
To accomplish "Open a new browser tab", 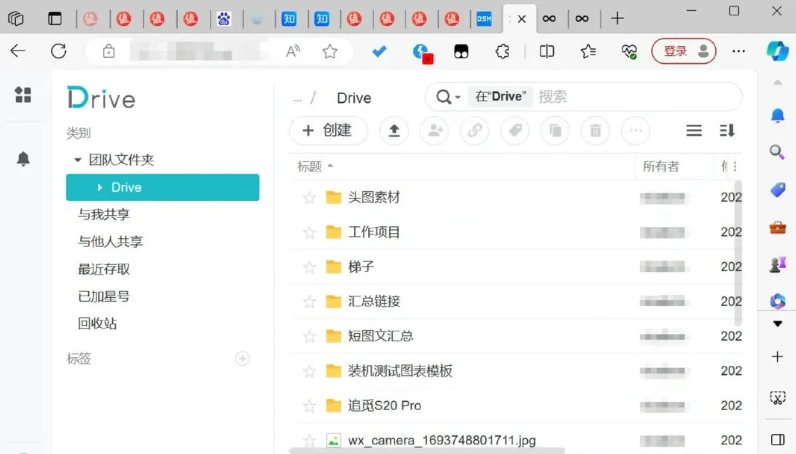I will [x=617, y=19].
